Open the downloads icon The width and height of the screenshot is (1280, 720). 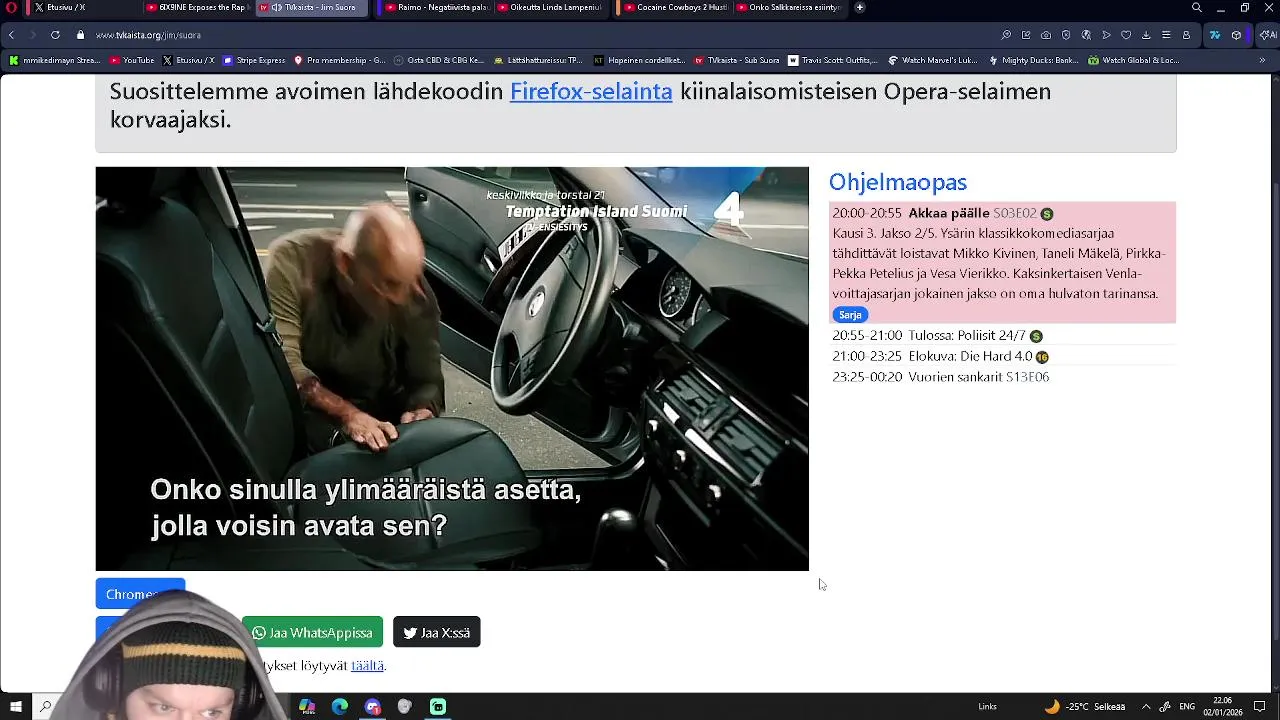[x=1146, y=35]
